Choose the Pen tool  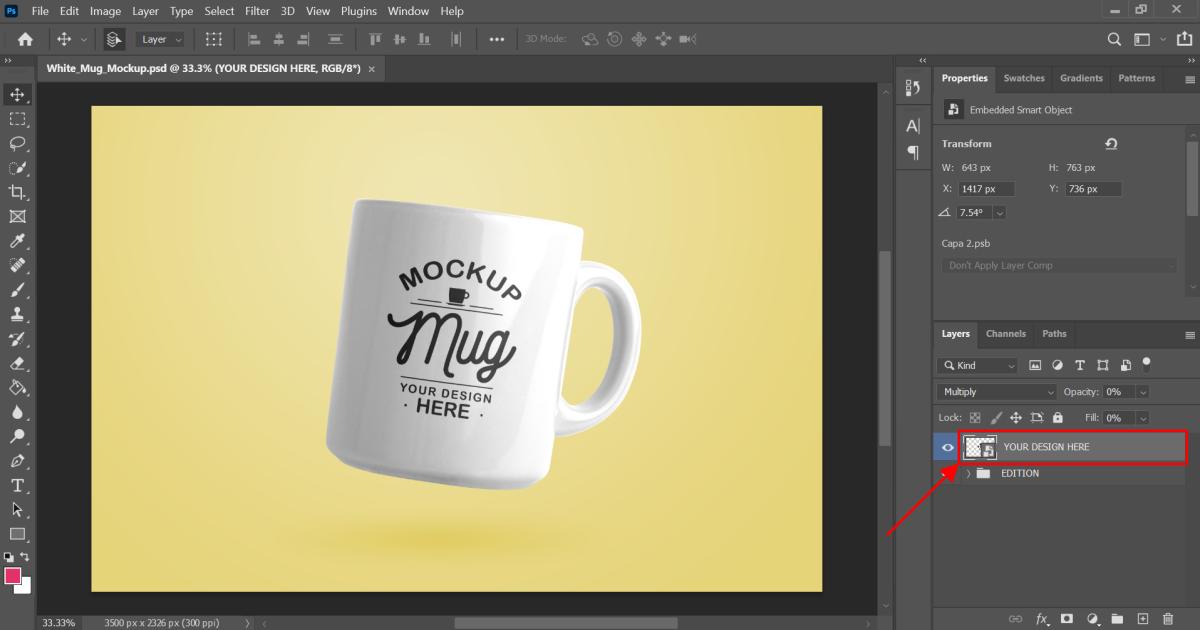[x=17, y=461]
